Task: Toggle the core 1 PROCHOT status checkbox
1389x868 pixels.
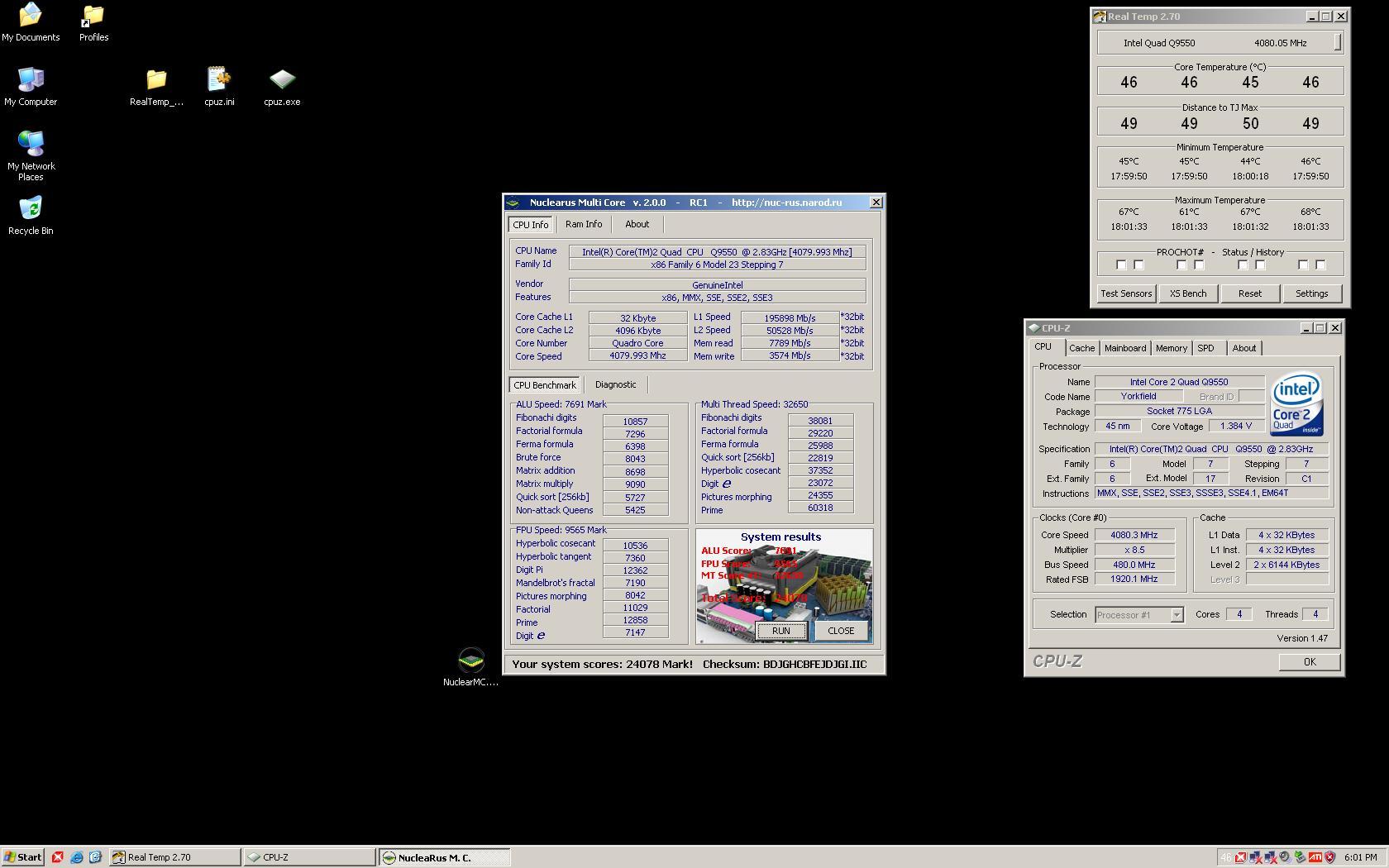Action: click(x=1121, y=265)
